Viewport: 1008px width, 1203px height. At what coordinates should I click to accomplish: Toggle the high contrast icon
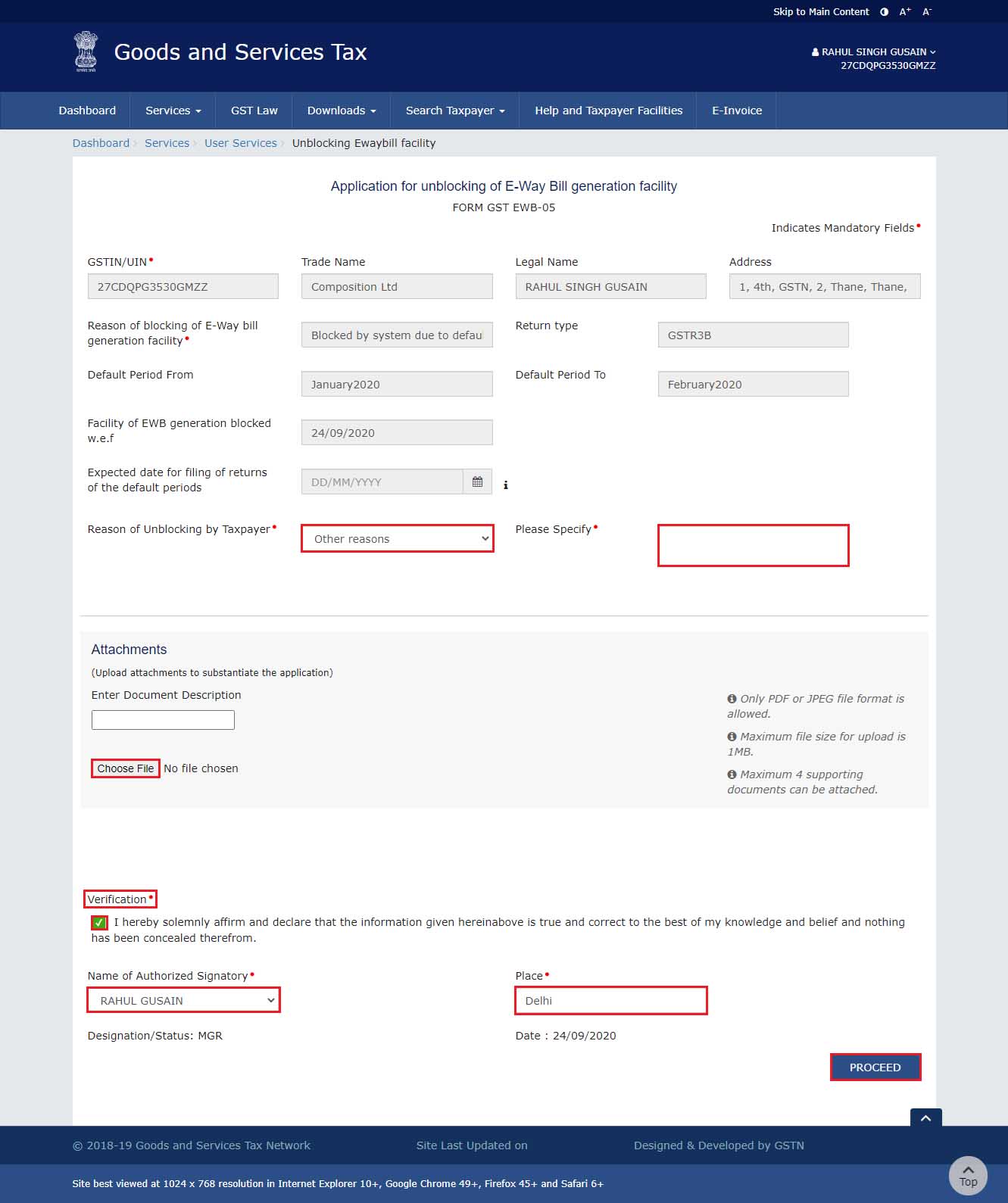tap(884, 12)
